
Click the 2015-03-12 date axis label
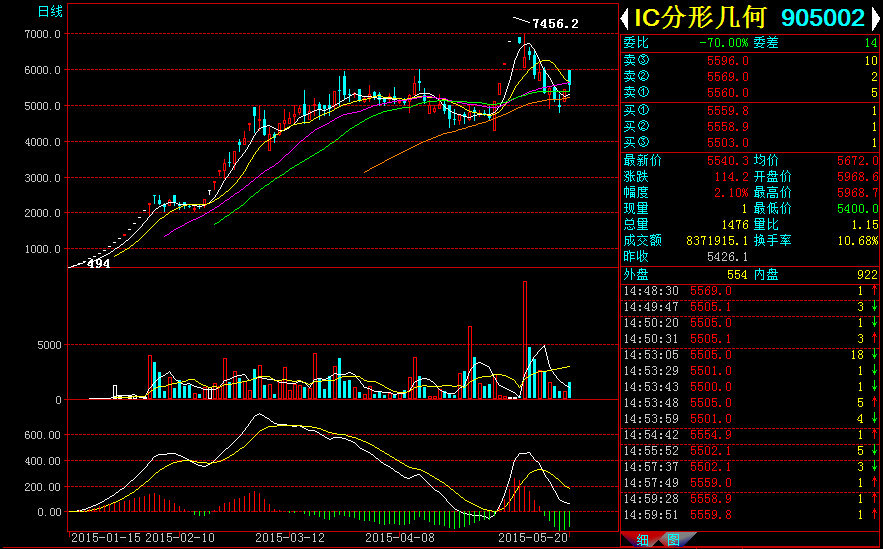(290, 538)
